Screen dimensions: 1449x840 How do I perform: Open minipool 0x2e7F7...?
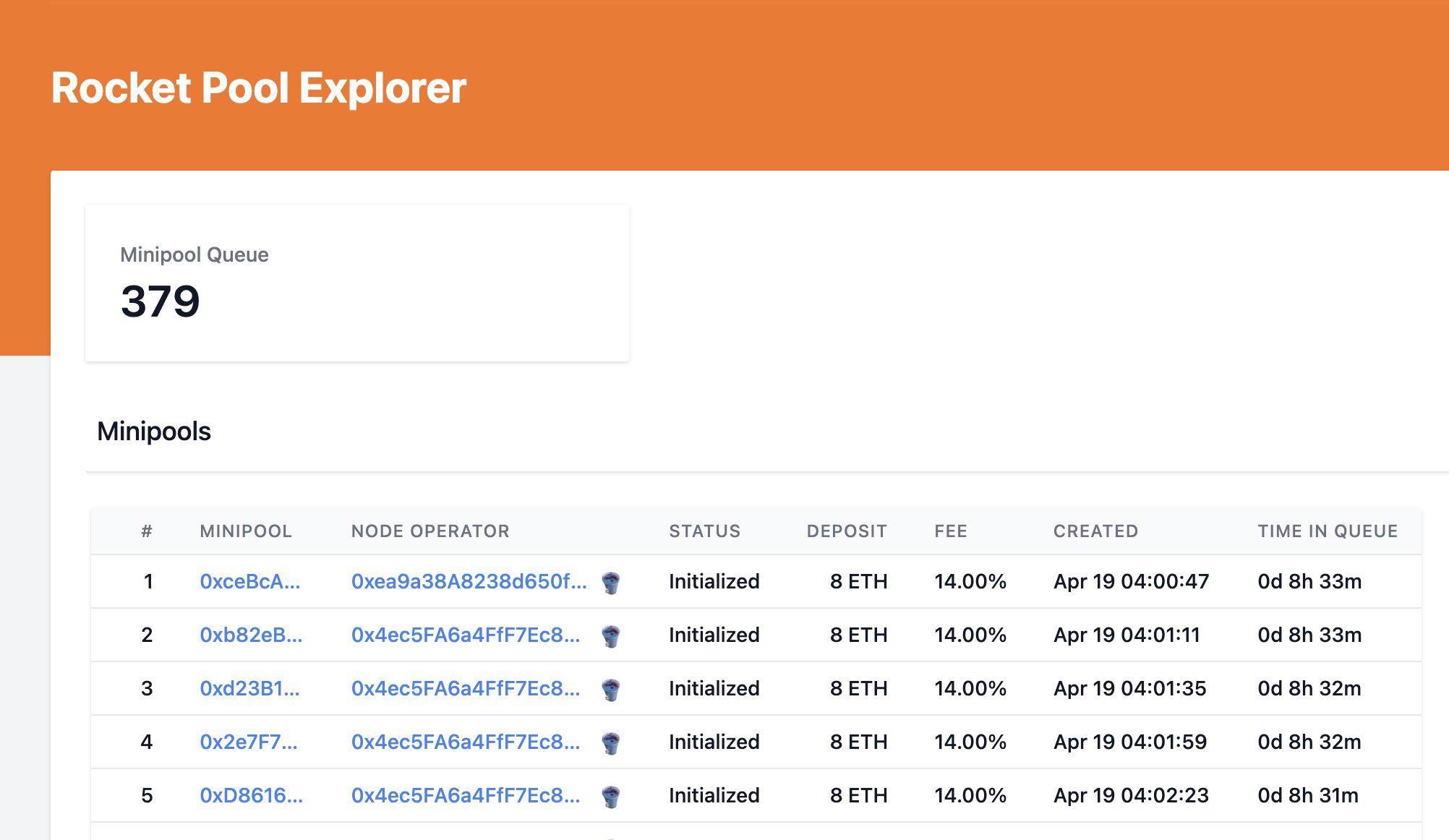pos(249,742)
